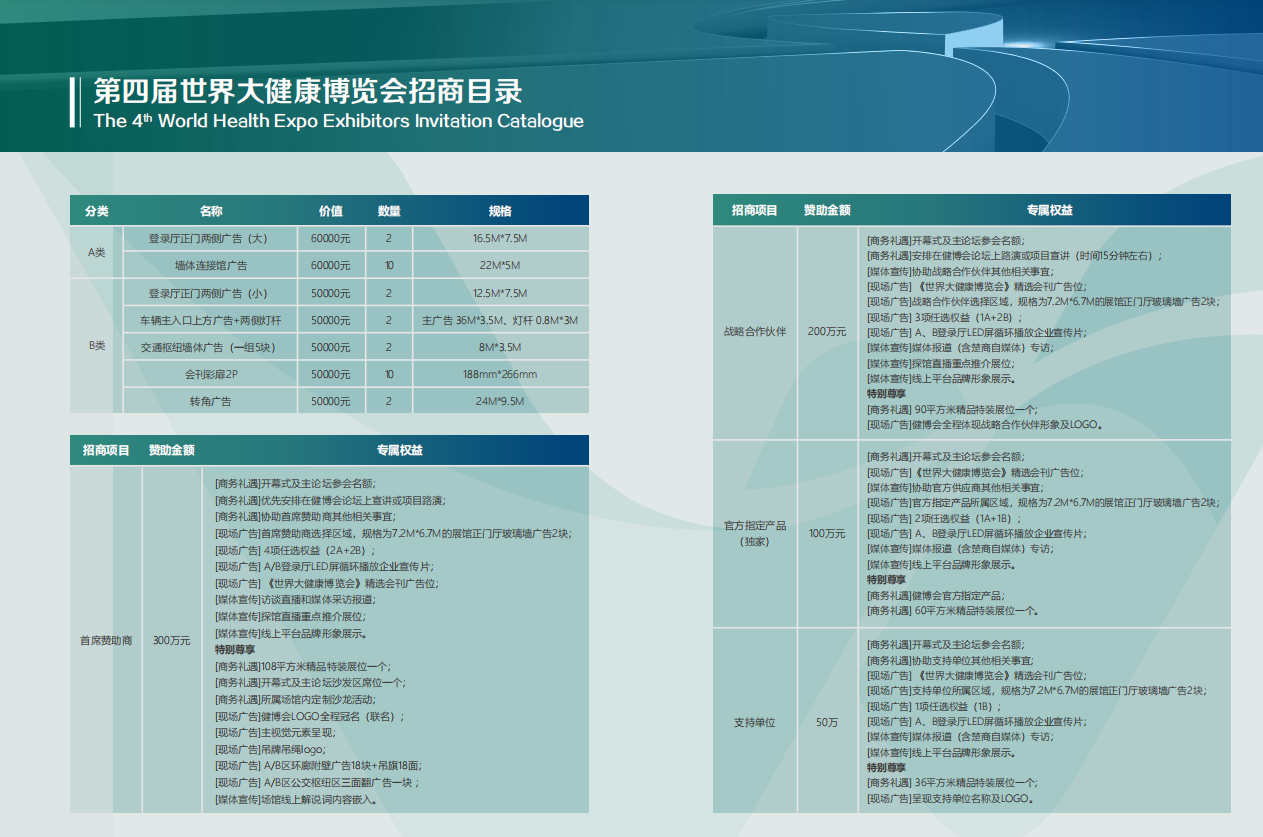
Task: Click the 会刊彩扉2P name cell
Action: tap(210, 375)
